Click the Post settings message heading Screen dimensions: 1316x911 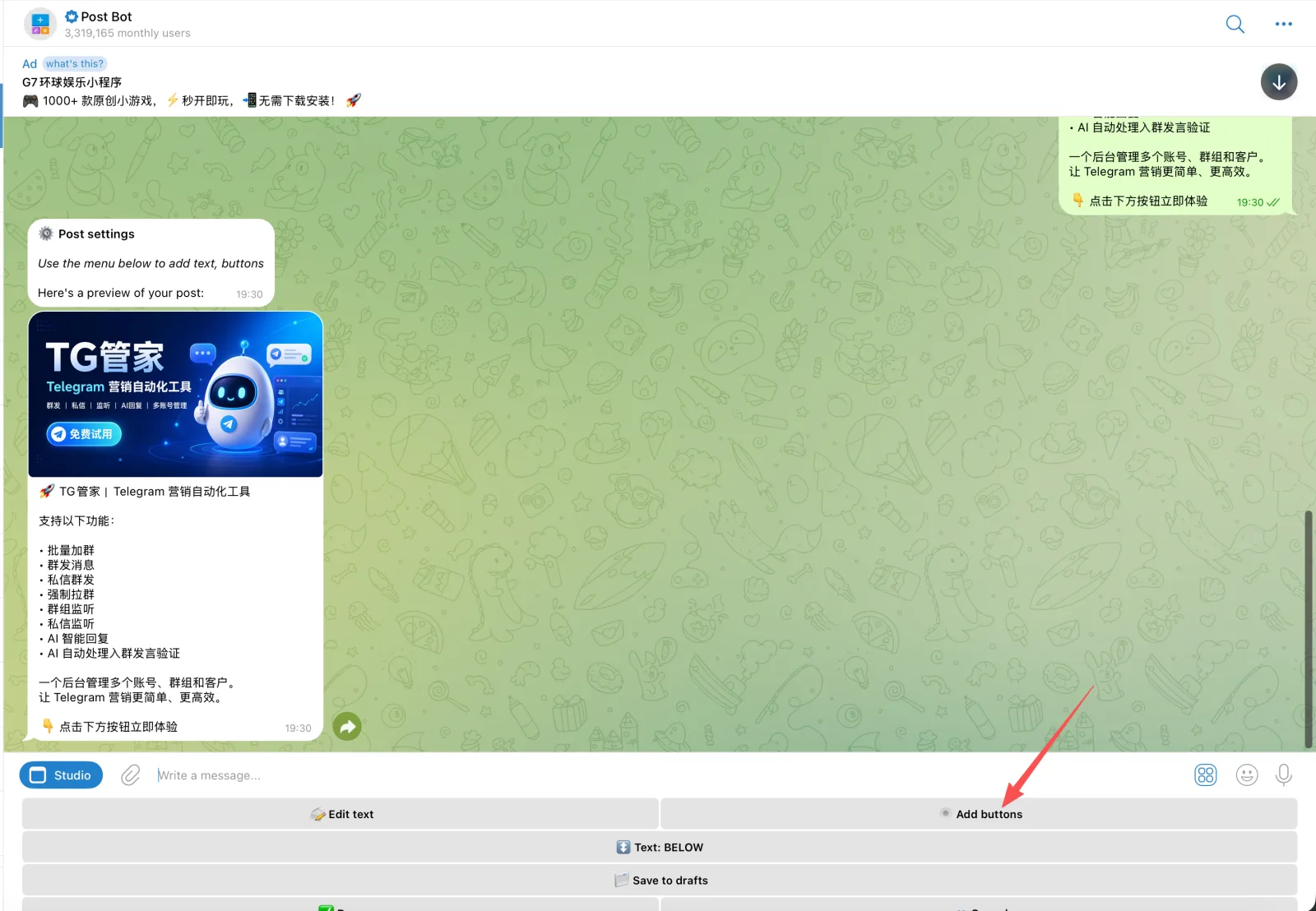coord(96,234)
